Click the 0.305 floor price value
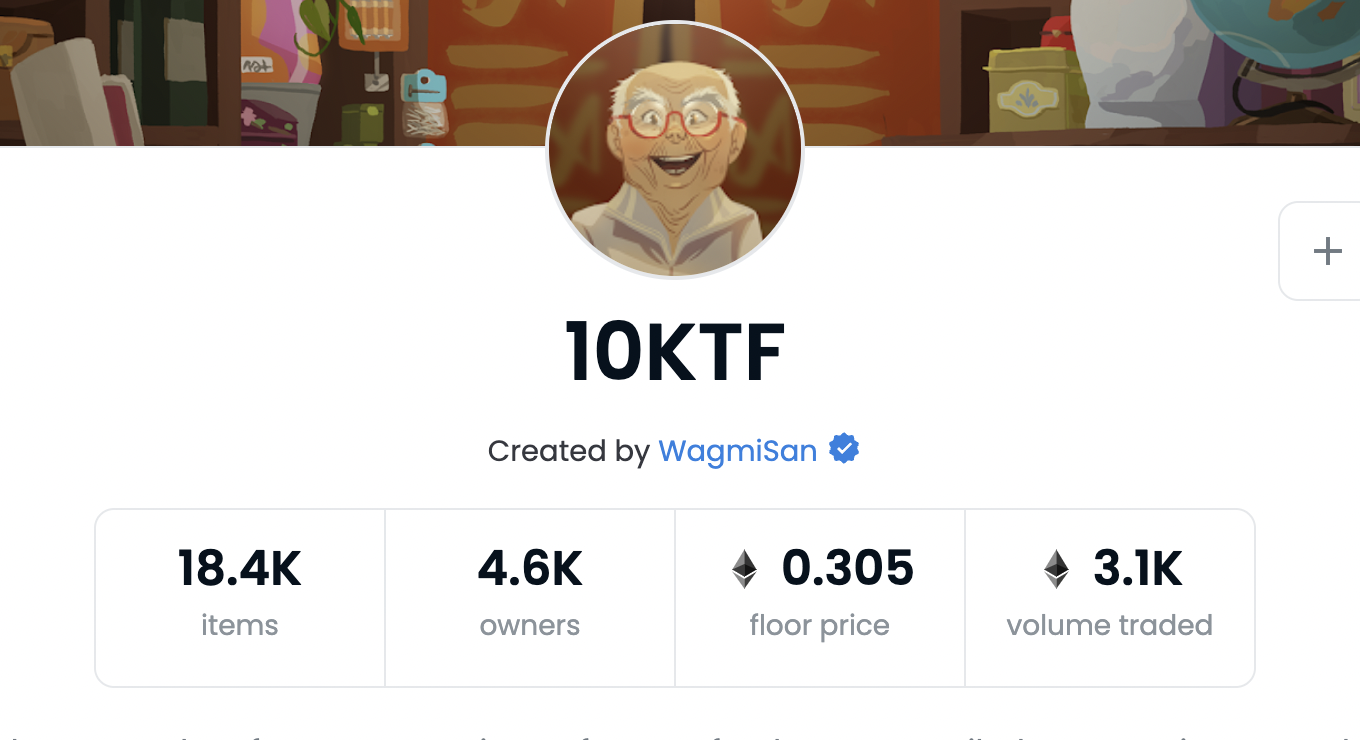The height and width of the screenshot is (740, 1360). (848, 569)
